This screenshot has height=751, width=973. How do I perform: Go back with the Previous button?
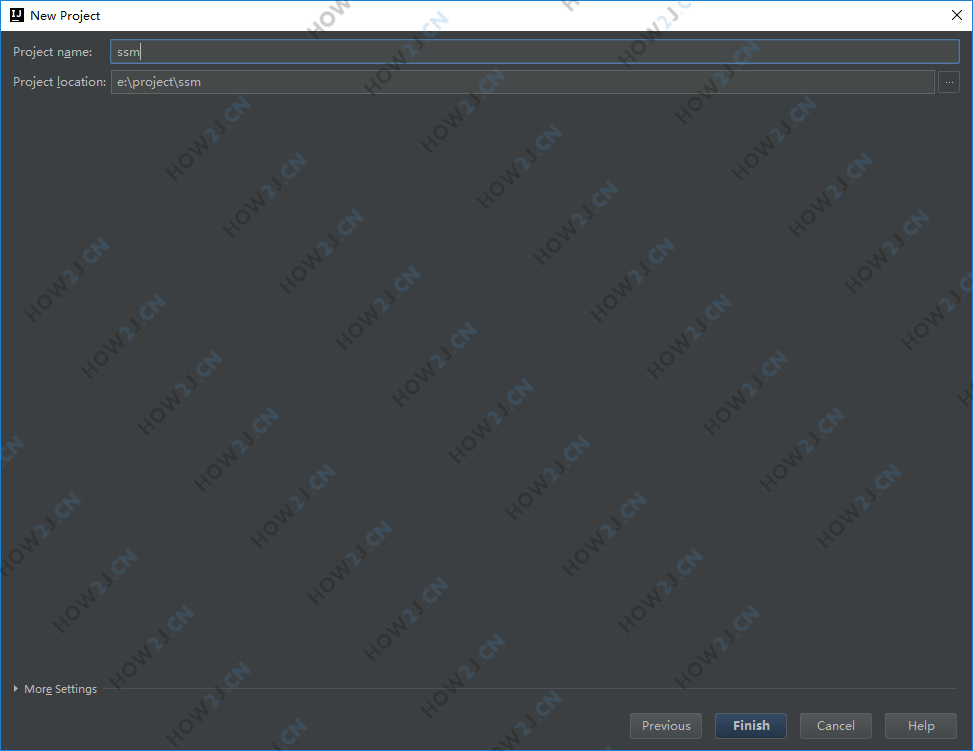point(666,726)
